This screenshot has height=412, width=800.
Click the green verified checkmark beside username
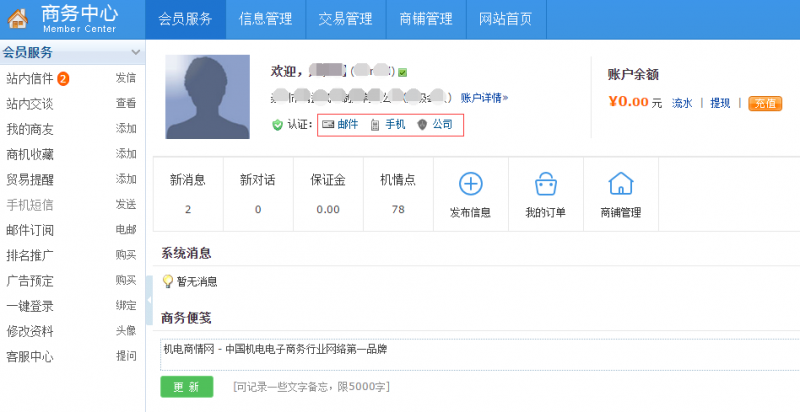403,72
